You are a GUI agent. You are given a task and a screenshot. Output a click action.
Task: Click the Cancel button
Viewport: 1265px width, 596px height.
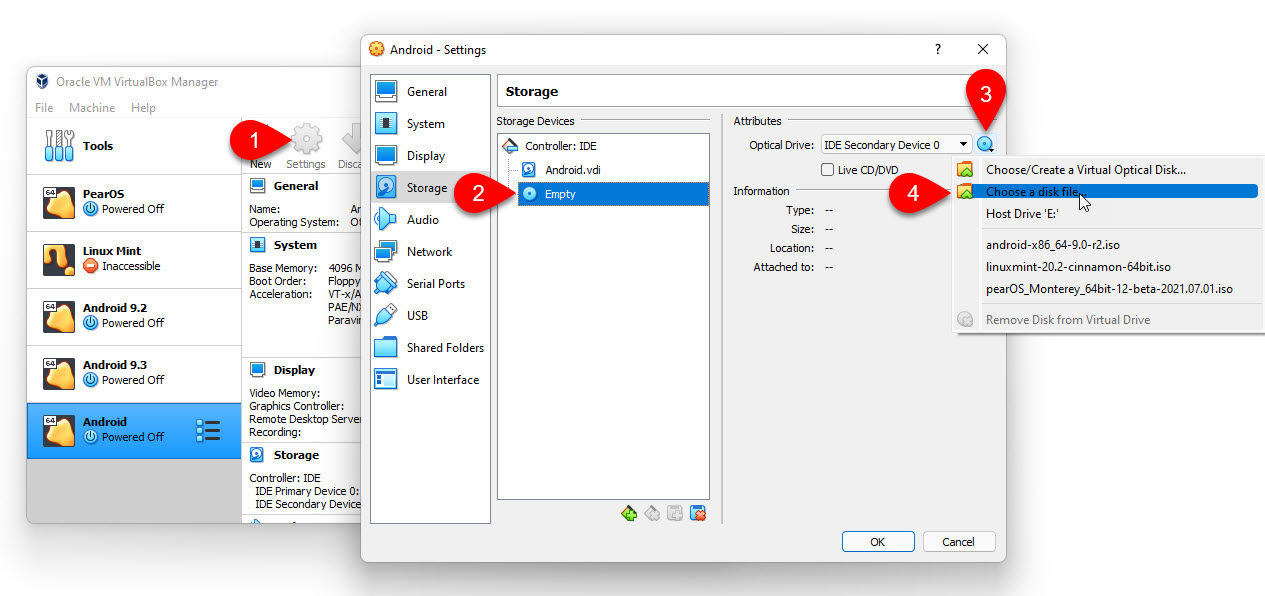[958, 542]
